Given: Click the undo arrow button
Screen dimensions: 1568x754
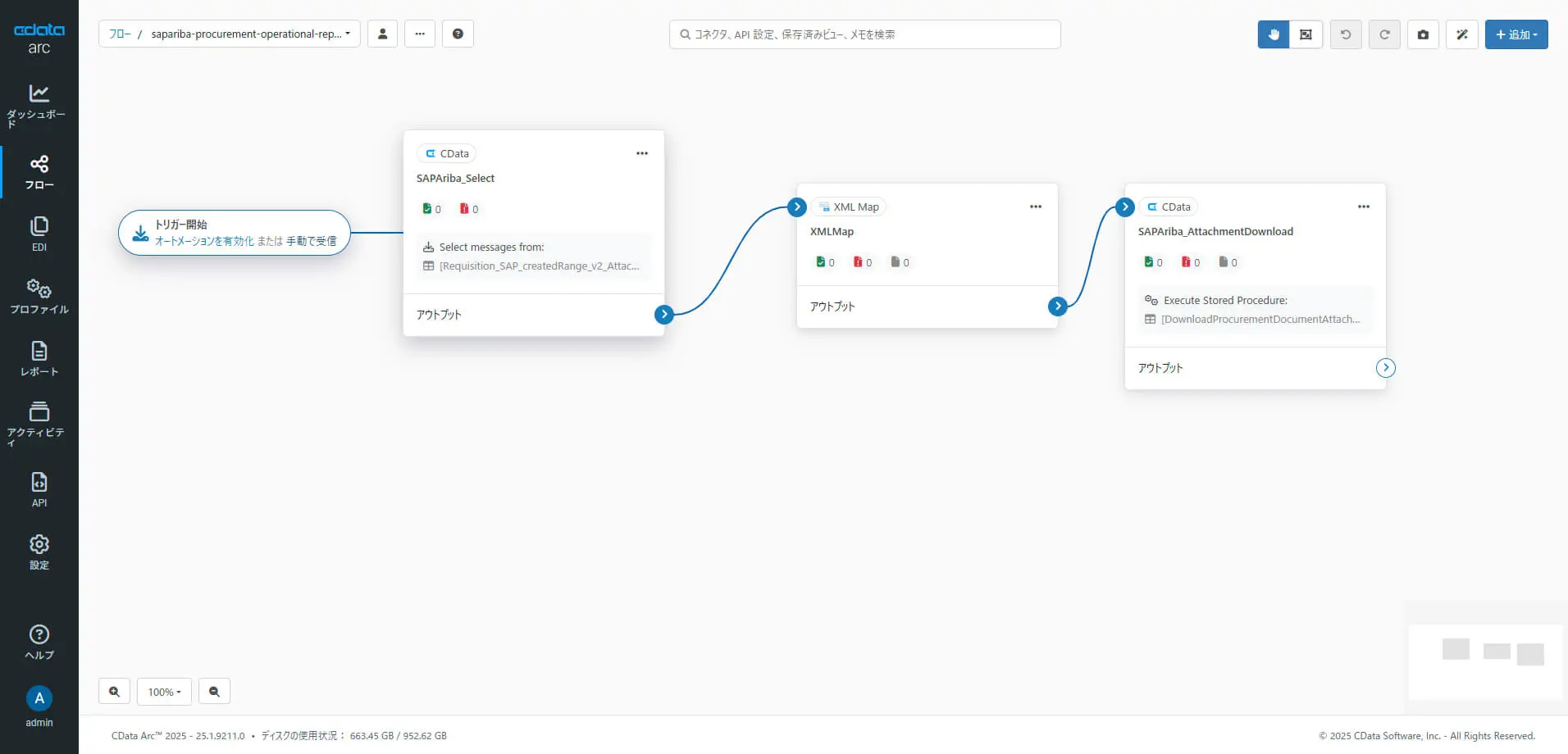Looking at the screenshot, I should coord(1346,34).
